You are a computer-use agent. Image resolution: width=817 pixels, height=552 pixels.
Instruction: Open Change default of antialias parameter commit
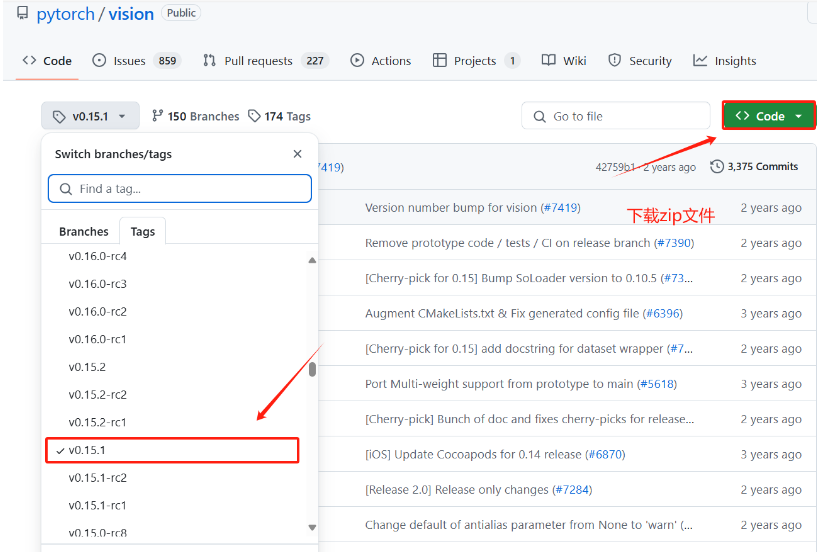[527, 524]
